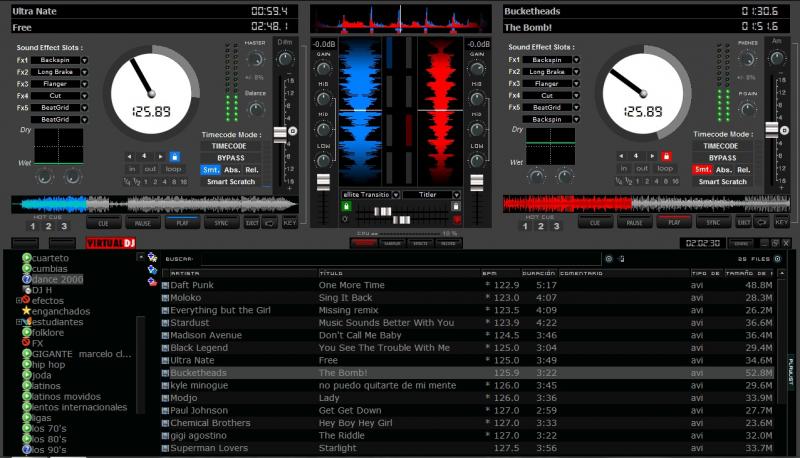Decrease loop length arrow on right deck

(x=621, y=156)
